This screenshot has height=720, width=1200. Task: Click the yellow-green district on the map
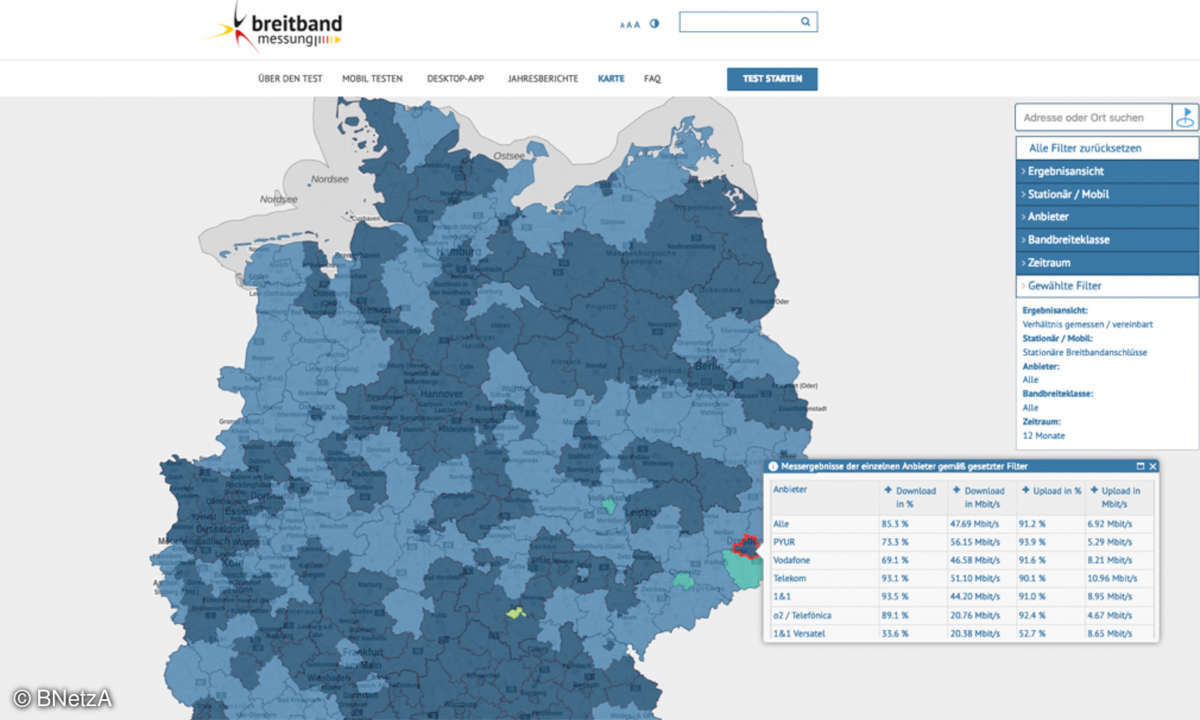[515, 613]
